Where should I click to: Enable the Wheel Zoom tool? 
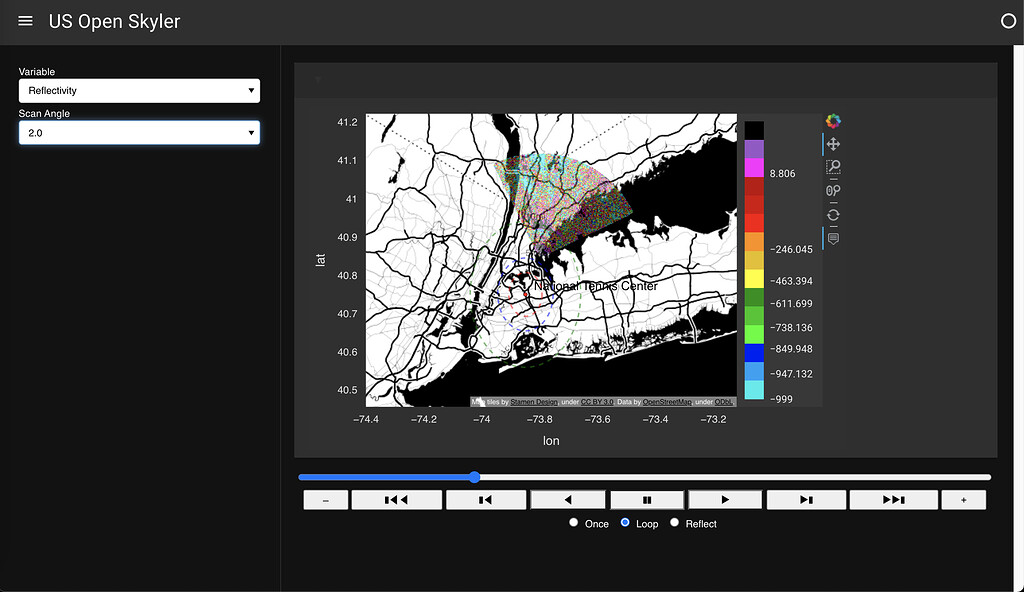[x=833, y=190]
